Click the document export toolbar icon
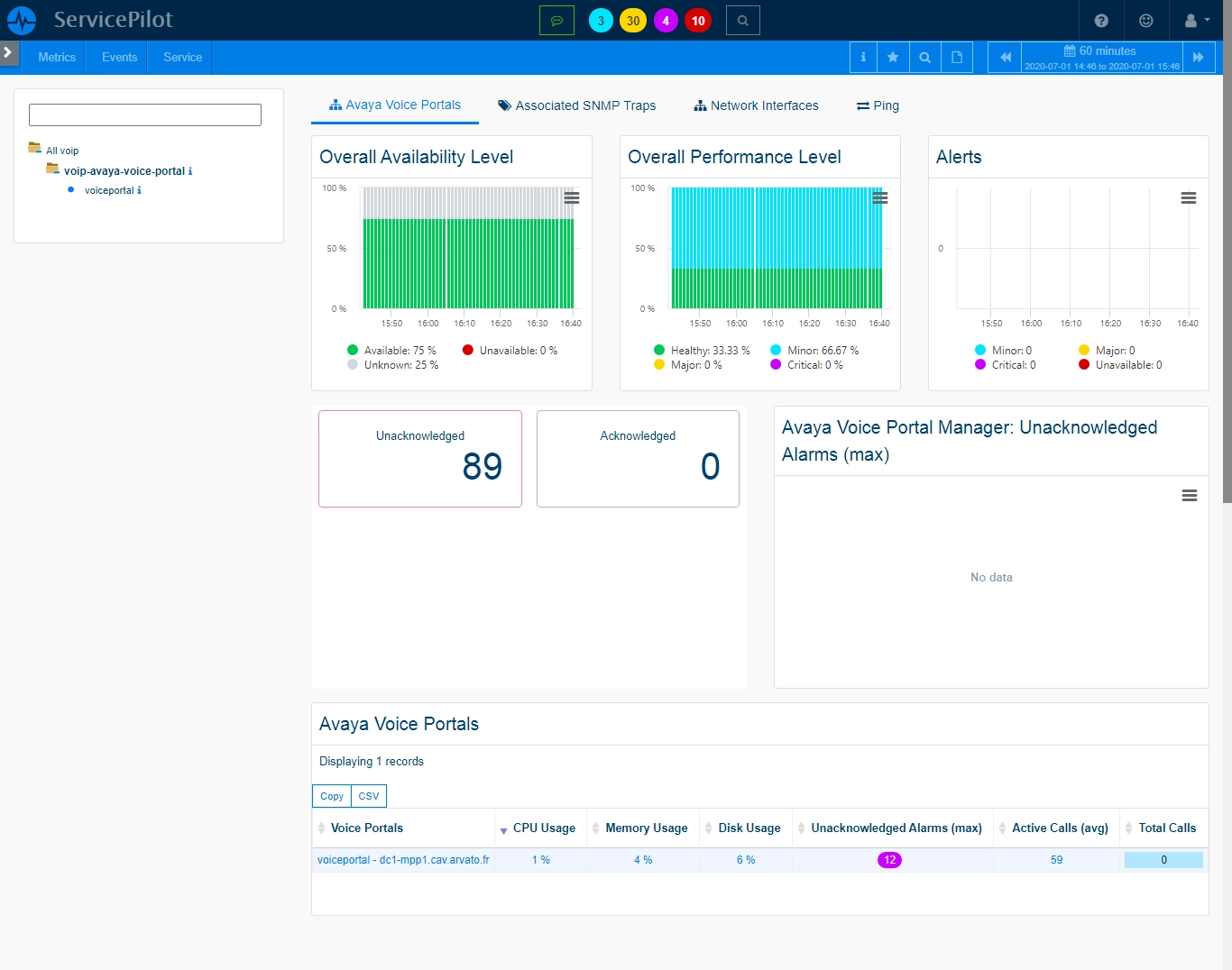Image resolution: width=1232 pixels, height=970 pixels. point(957,57)
